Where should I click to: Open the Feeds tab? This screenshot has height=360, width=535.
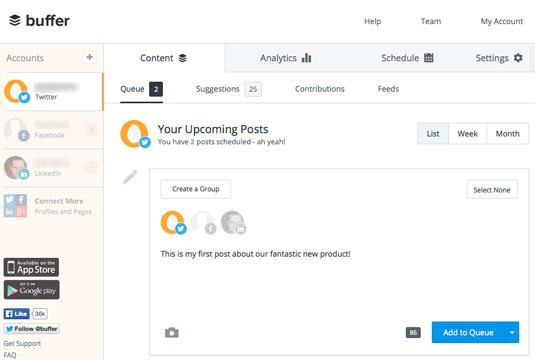(388, 89)
